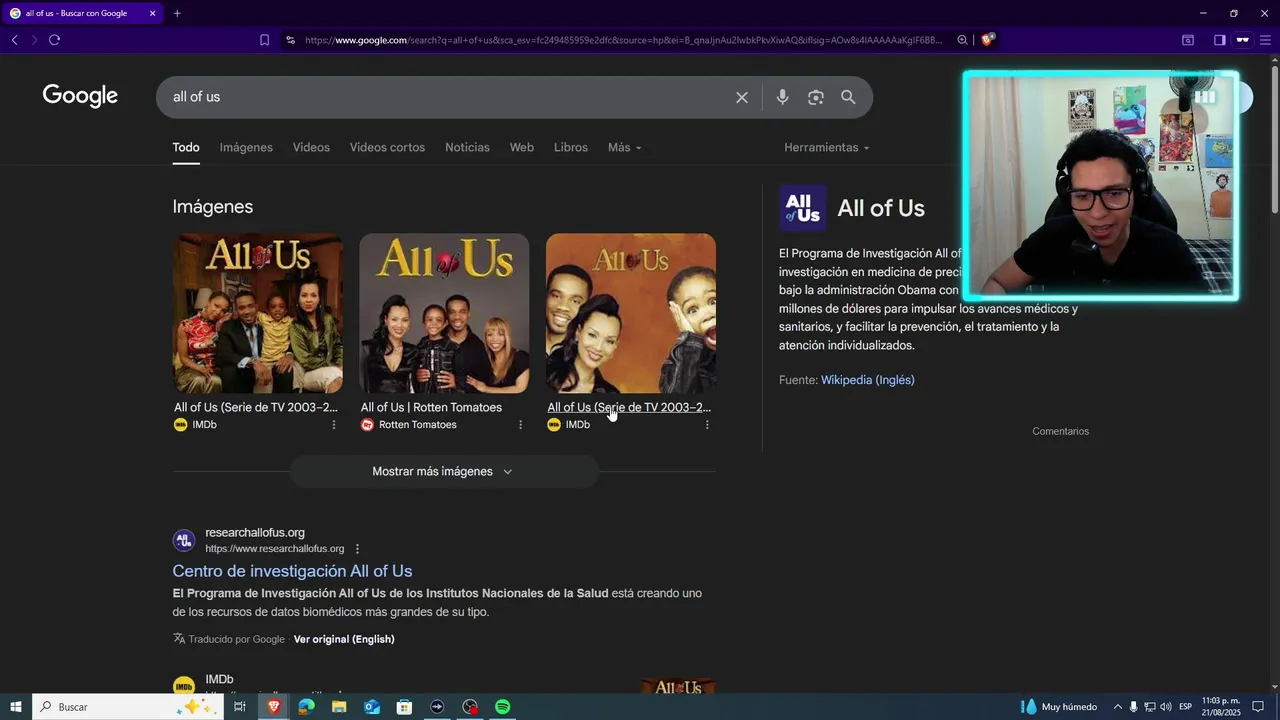
Task: Switch to the Libros tab
Action: click(x=571, y=147)
